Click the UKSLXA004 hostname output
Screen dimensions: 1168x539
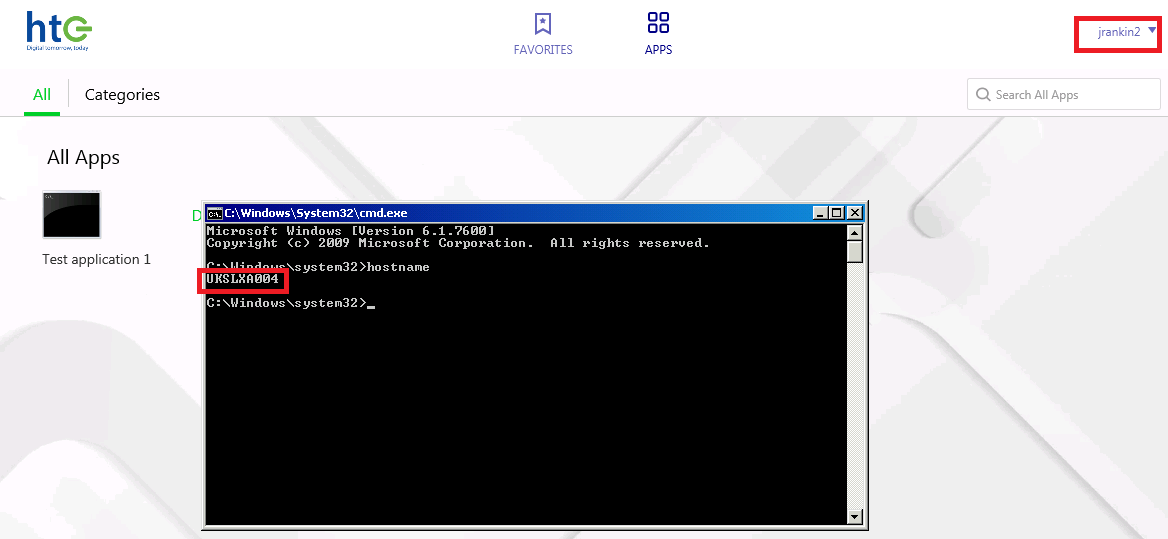(x=242, y=279)
